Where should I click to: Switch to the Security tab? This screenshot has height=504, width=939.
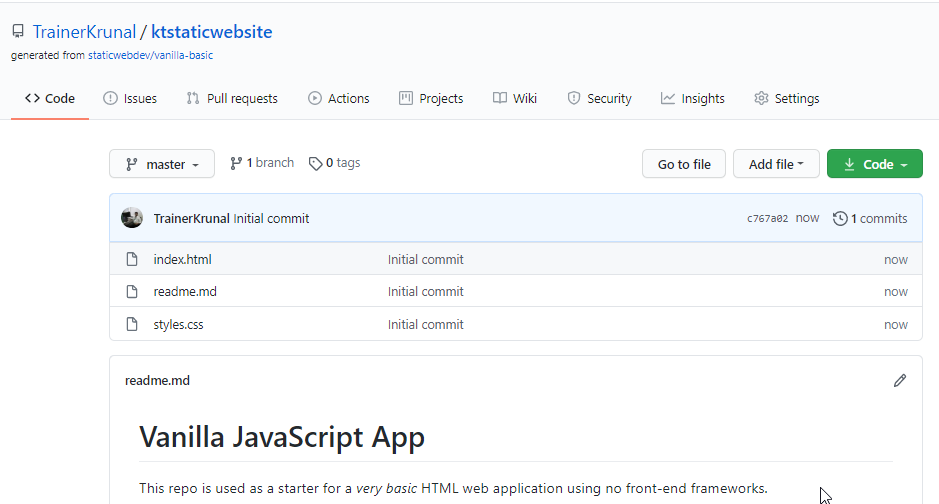(x=599, y=98)
